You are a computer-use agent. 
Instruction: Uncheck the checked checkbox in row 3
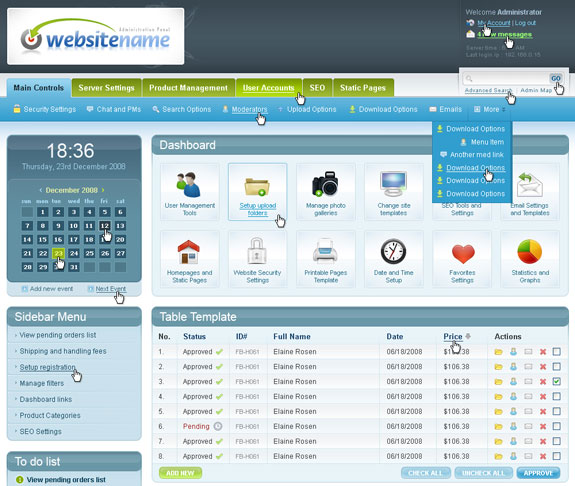556,381
